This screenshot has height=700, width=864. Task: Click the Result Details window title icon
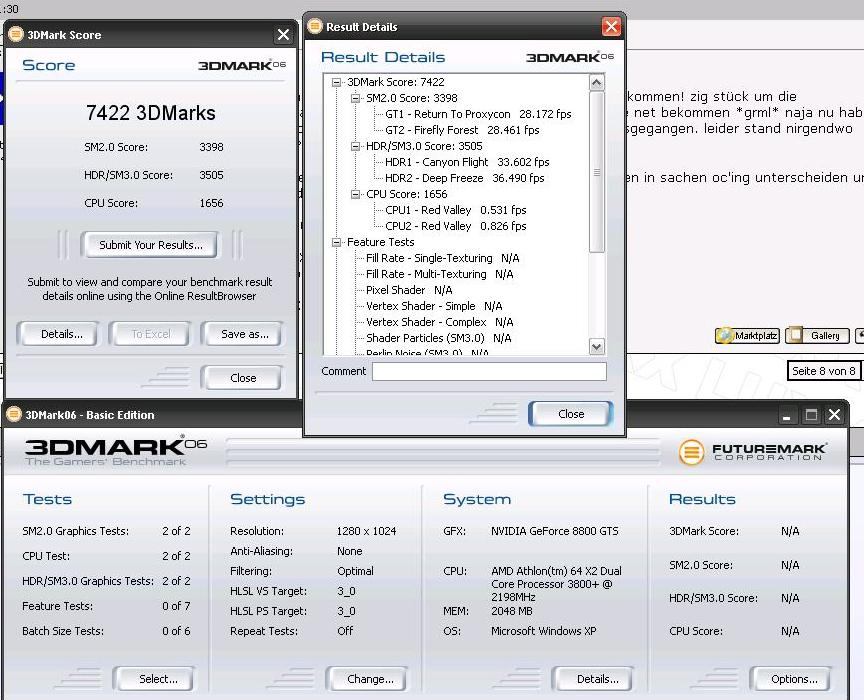(315, 26)
